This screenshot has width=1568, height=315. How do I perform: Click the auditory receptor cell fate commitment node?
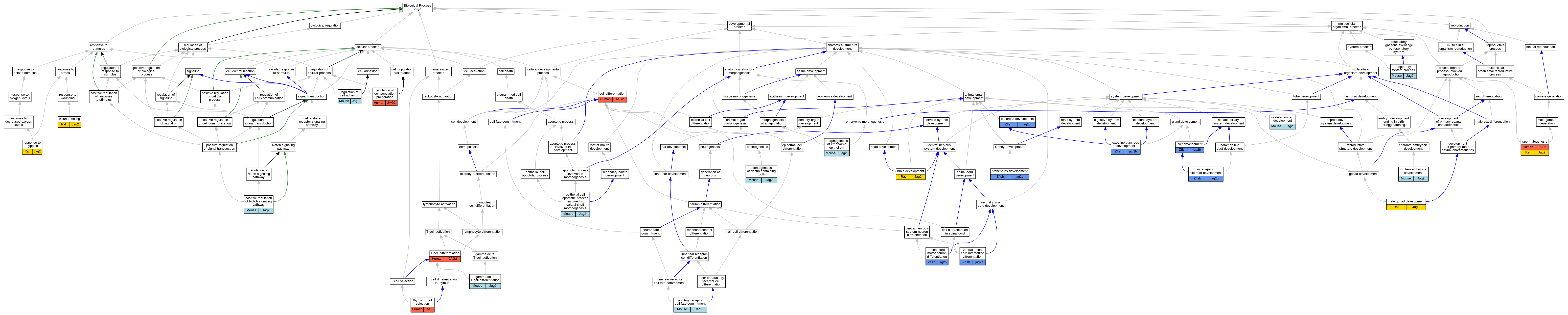[x=690, y=304]
